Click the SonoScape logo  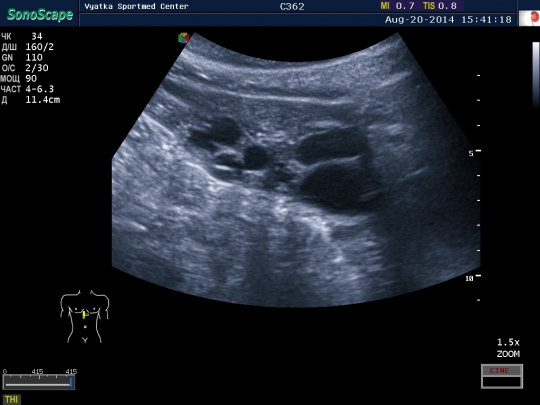[x=40, y=14]
